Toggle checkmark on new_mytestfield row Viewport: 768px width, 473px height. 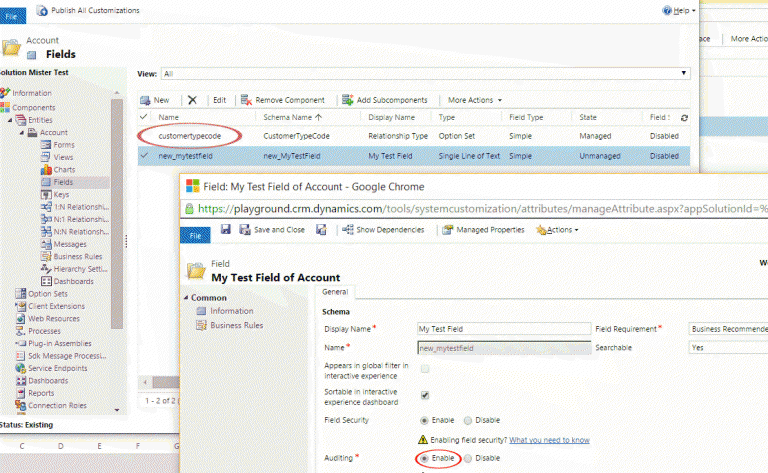(x=144, y=156)
